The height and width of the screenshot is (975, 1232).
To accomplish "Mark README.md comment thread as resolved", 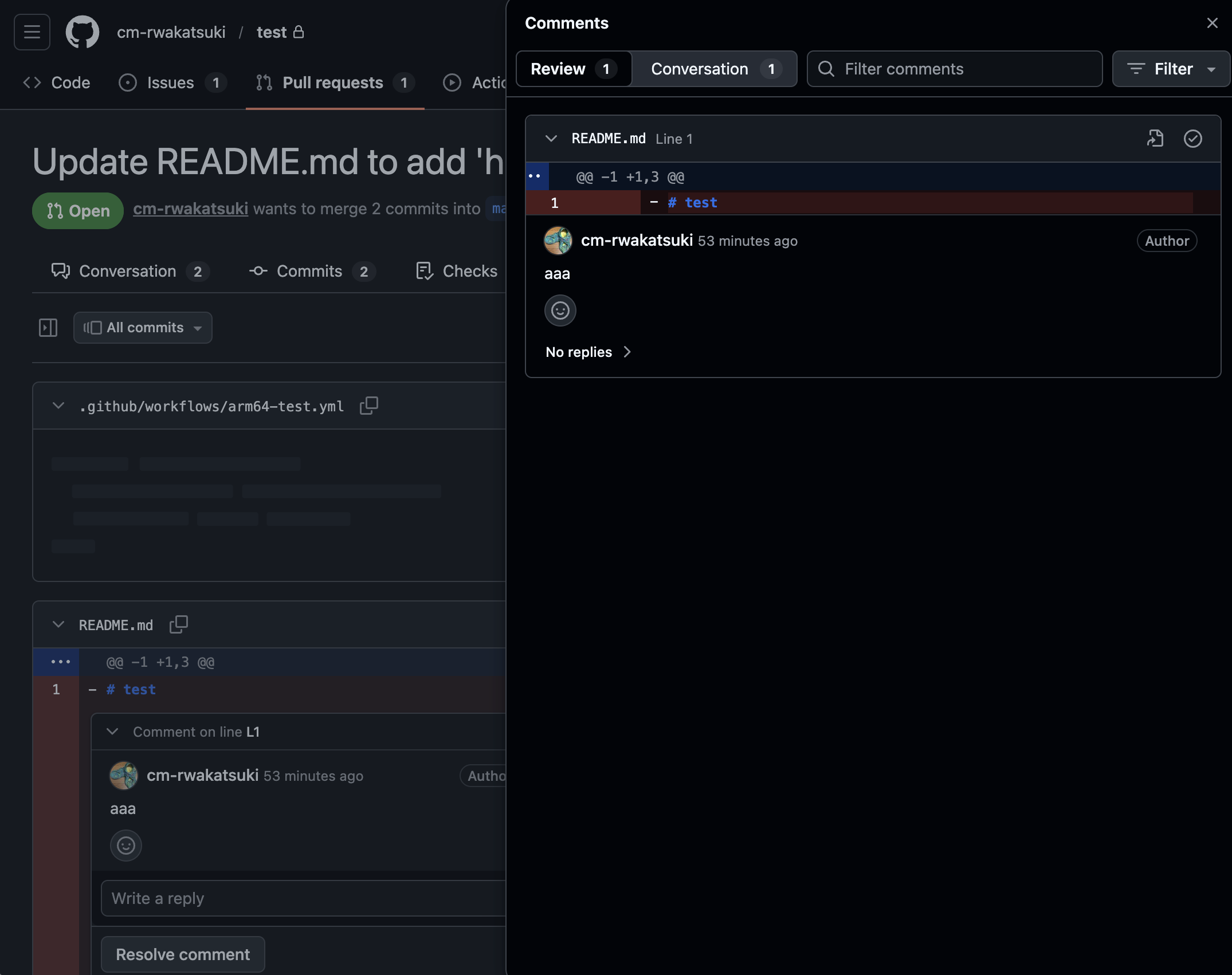I will coord(1192,139).
